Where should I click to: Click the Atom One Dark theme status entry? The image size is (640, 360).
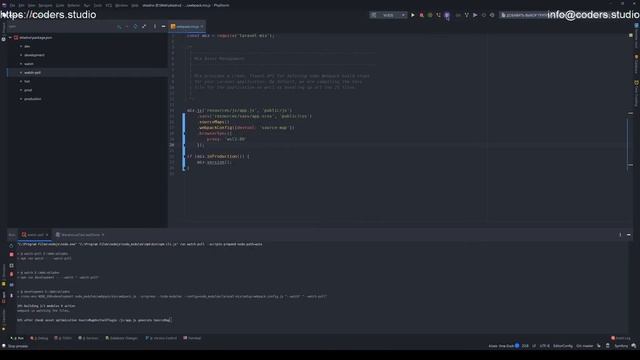[501, 346]
